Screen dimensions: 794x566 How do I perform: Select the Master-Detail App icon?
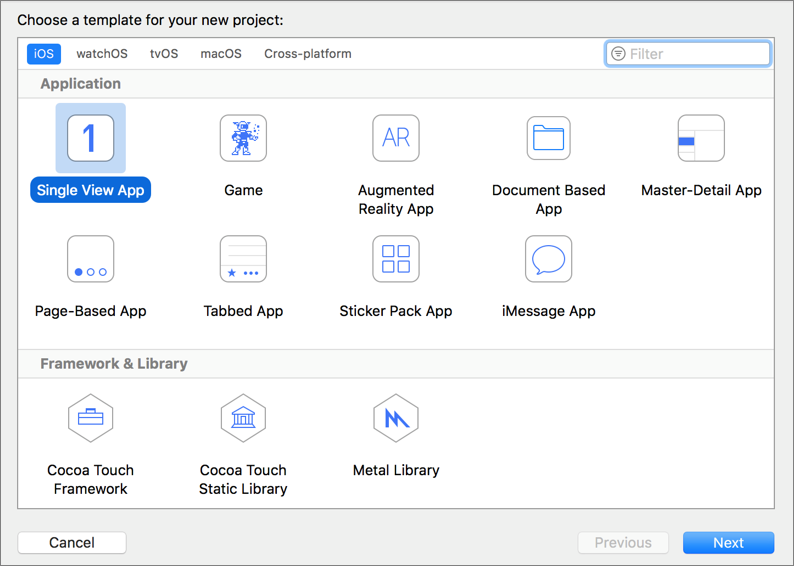(701, 138)
